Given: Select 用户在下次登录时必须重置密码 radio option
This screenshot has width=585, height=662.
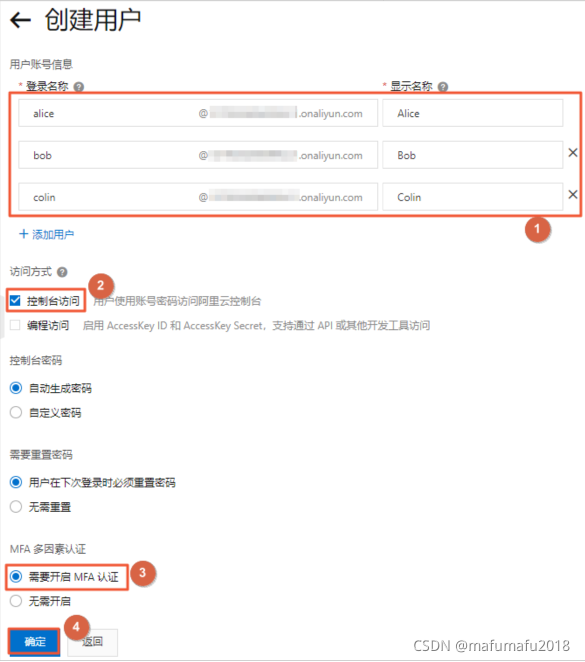Looking at the screenshot, I should [x=16, y=482].
